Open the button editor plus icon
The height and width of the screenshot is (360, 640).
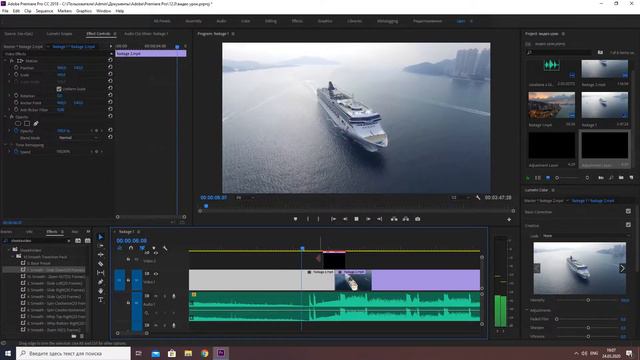pos(509,220)
